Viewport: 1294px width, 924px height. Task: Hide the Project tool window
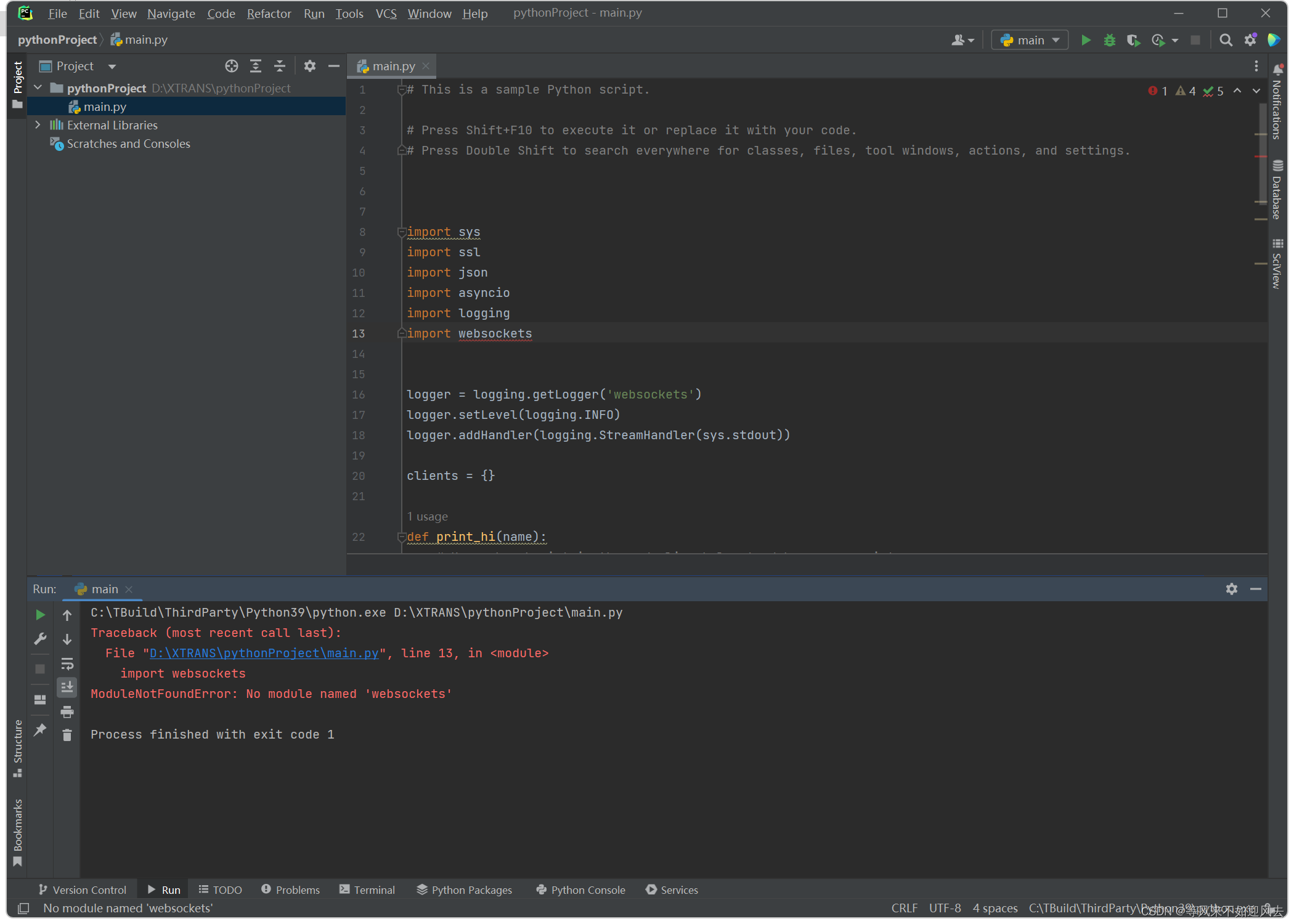[333, 66]
